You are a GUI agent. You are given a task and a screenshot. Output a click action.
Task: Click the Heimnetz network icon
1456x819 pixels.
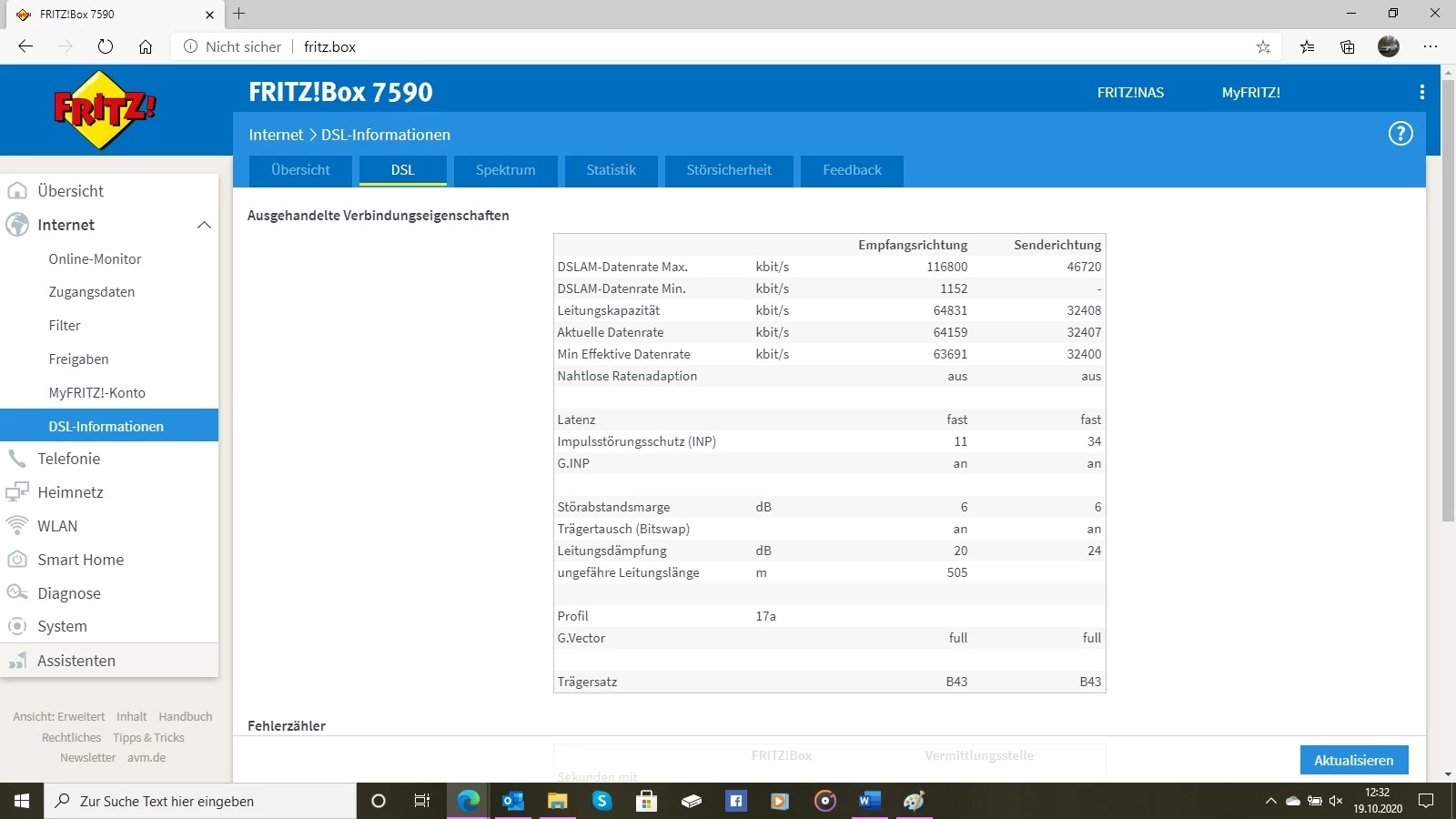point(17,492)
